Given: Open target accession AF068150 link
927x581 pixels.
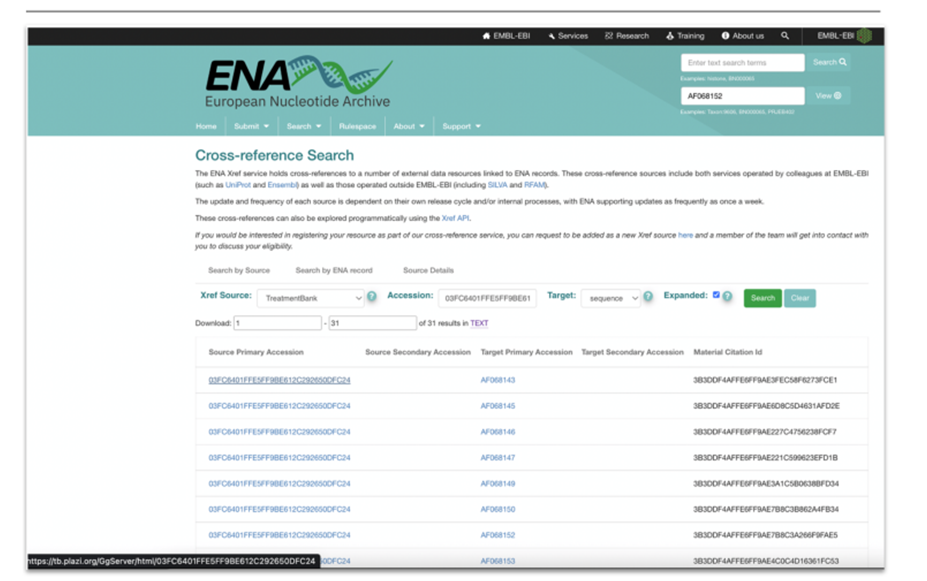Looking at the screenshot, I should click(x=498, y=509).
